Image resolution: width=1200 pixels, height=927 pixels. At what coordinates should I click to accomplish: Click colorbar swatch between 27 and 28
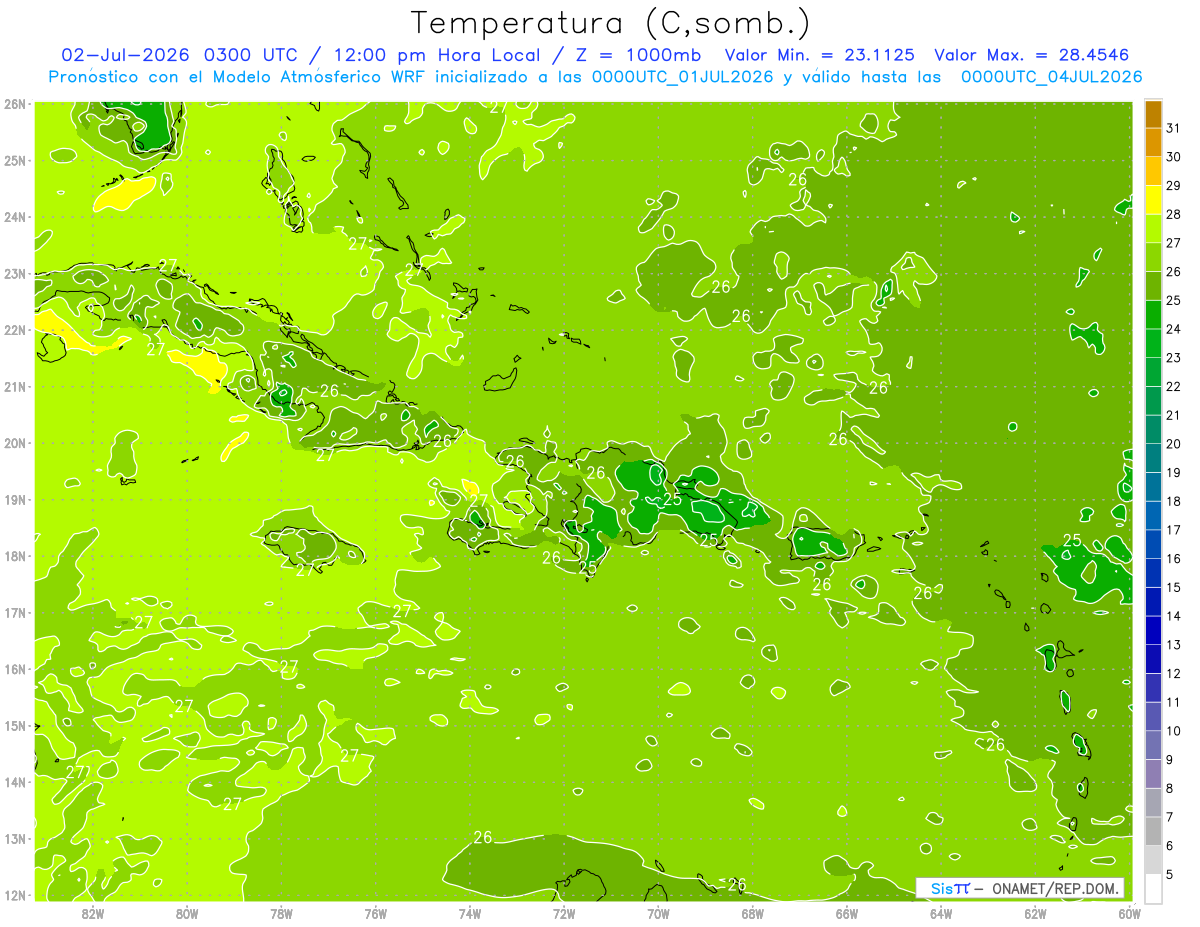pos(1153,228)
